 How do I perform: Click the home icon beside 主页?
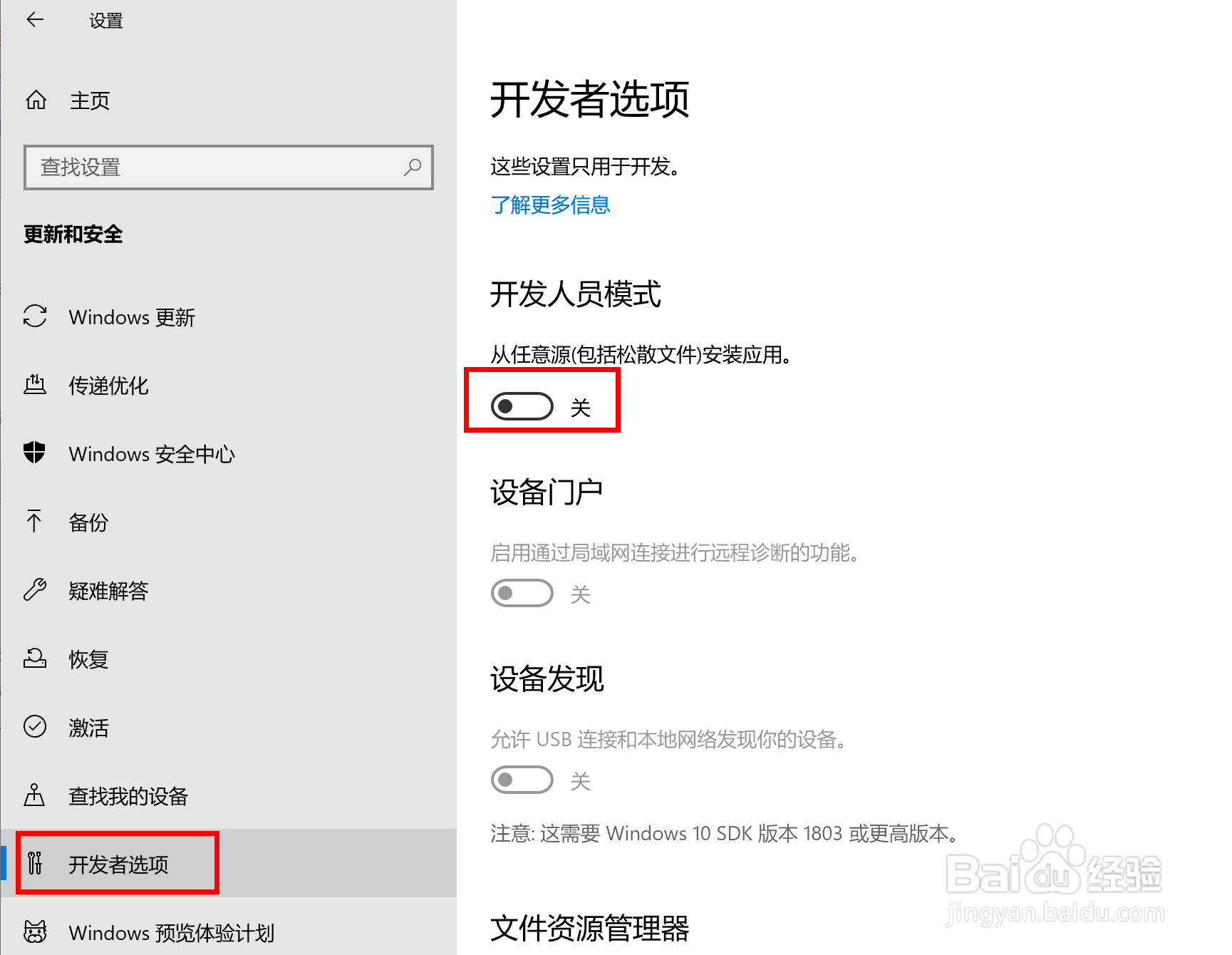[x=36, y=100]
